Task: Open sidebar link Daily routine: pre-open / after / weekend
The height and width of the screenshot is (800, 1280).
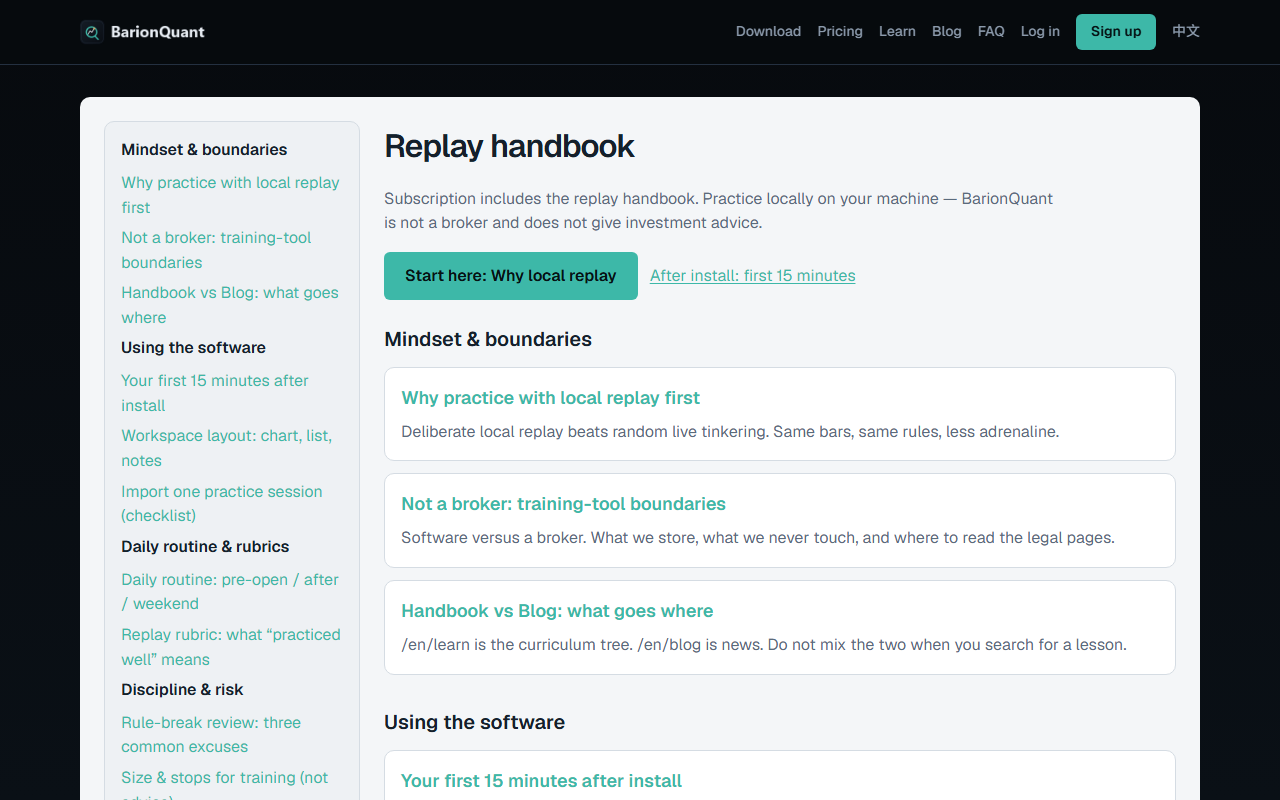Action: click(x=230, y=591)
